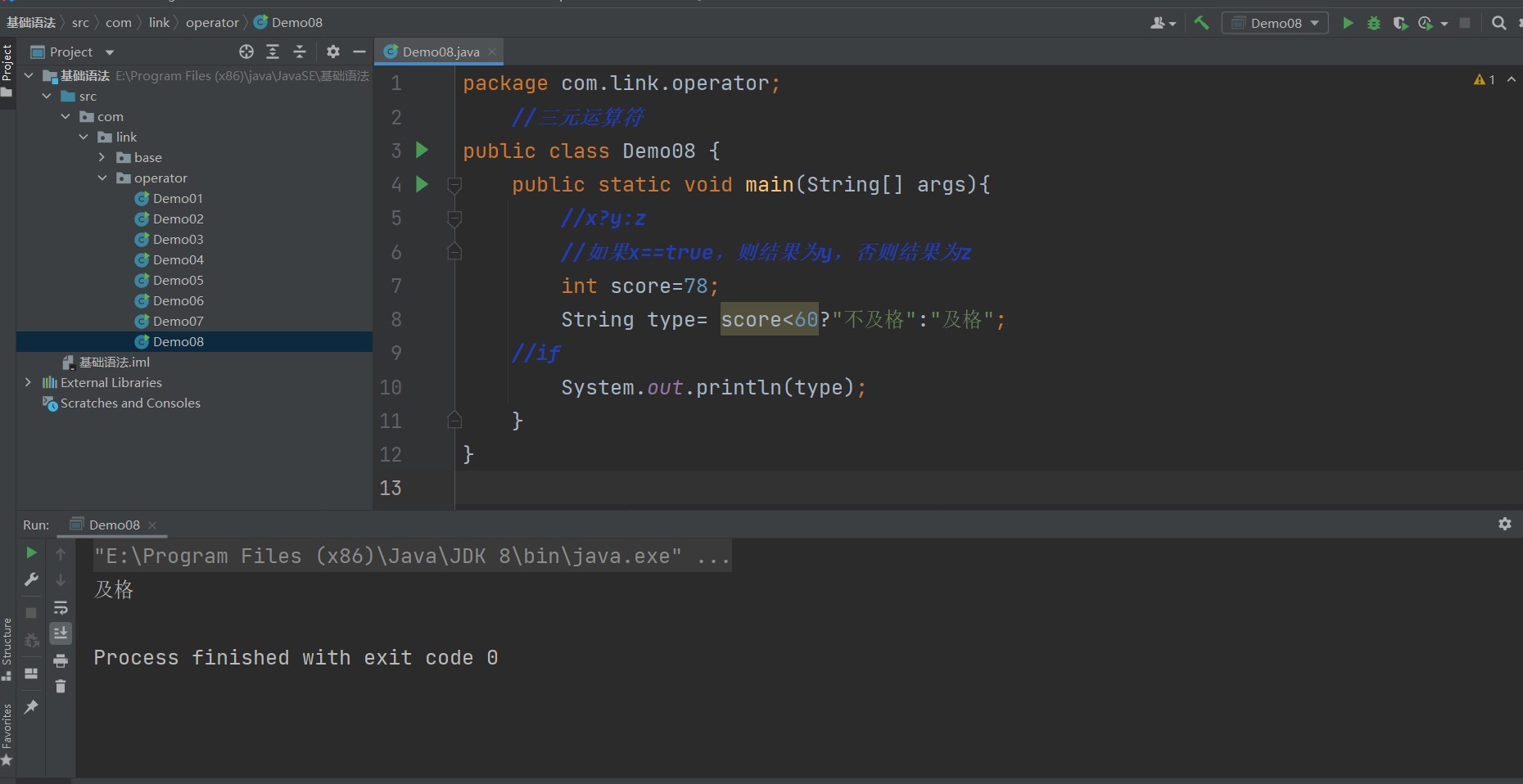Screen dimensions: 1523x784
Task: Click the stop icon in Run panel
Action: pyautogui.click(x=31, y=612)
